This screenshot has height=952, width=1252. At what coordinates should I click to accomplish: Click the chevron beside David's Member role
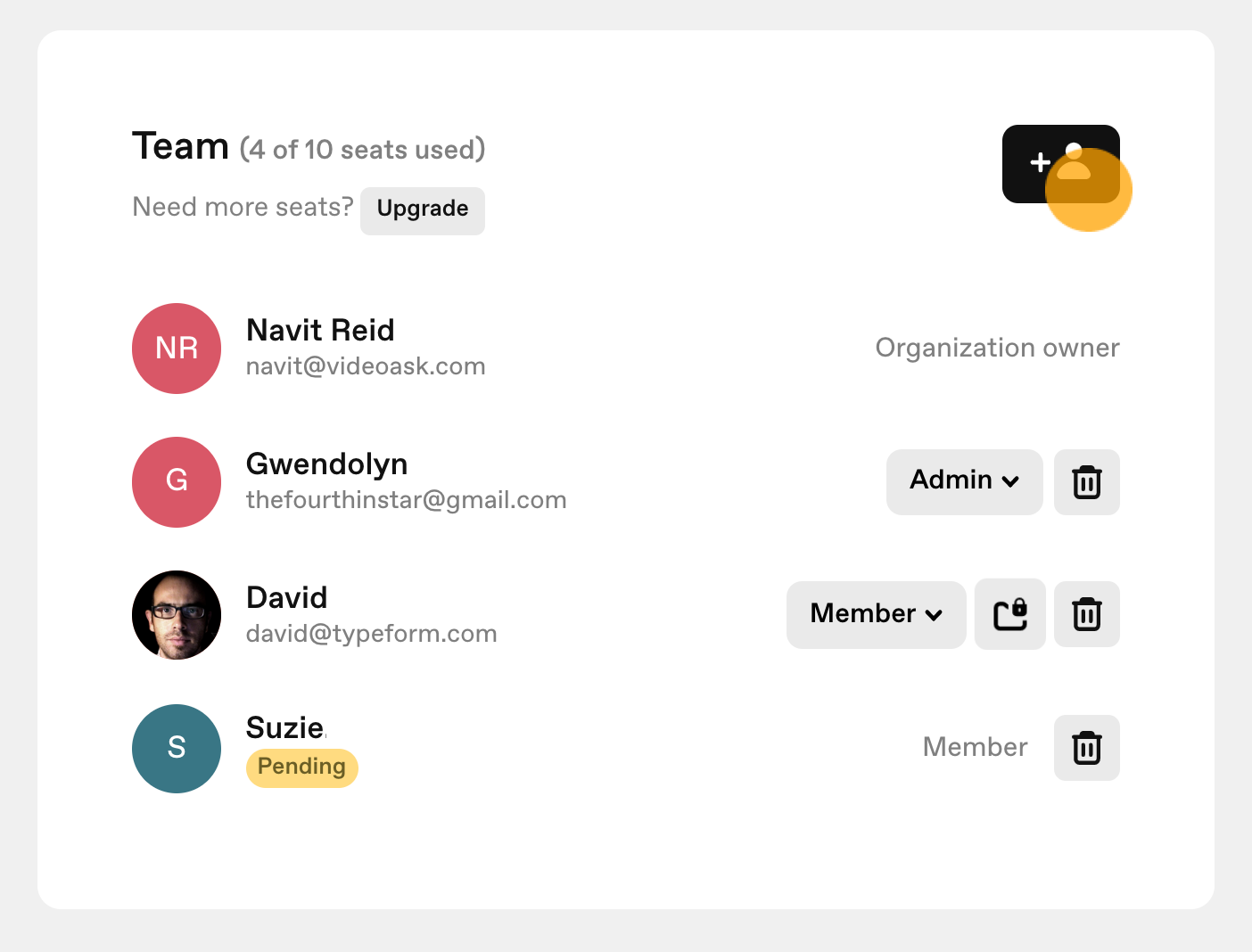[x=934, y=615]
